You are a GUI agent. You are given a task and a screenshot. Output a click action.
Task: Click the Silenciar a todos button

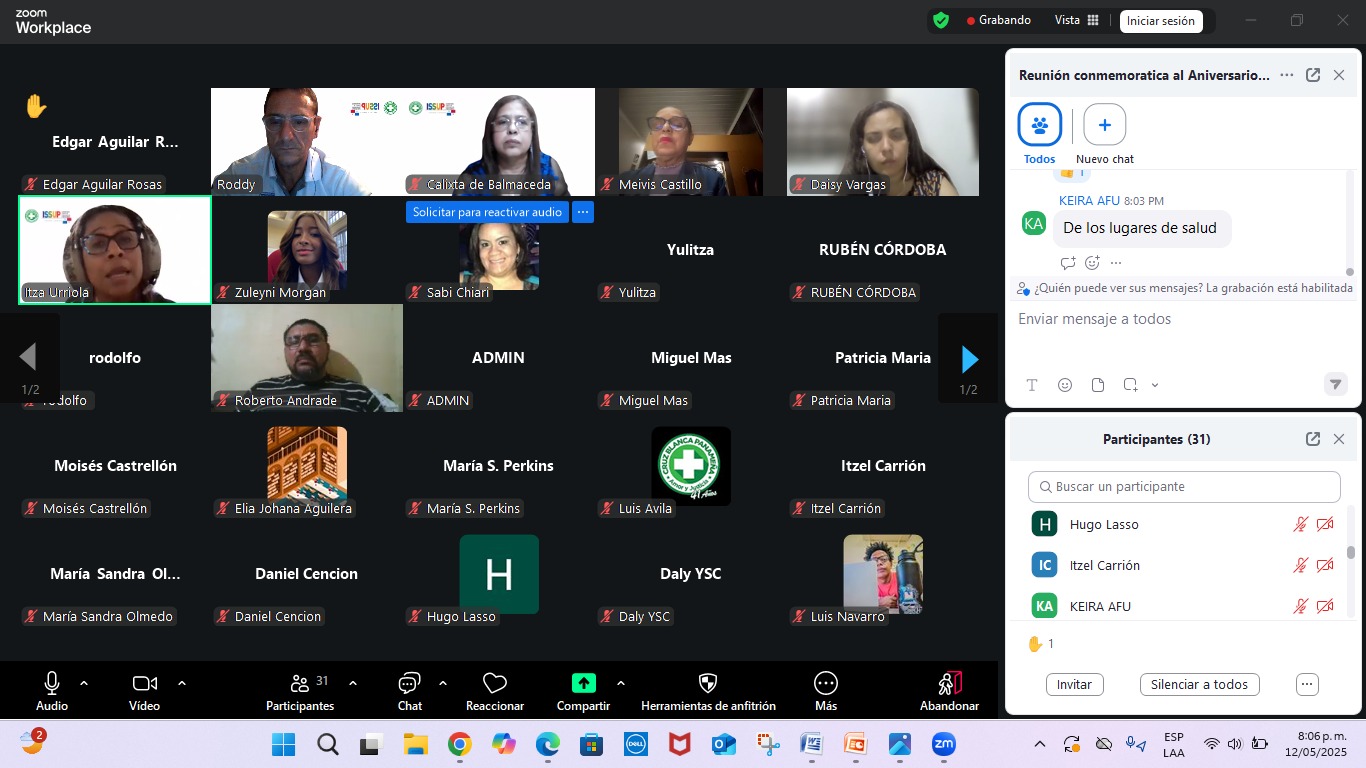pyautogui.click(x=1199, y=685)
